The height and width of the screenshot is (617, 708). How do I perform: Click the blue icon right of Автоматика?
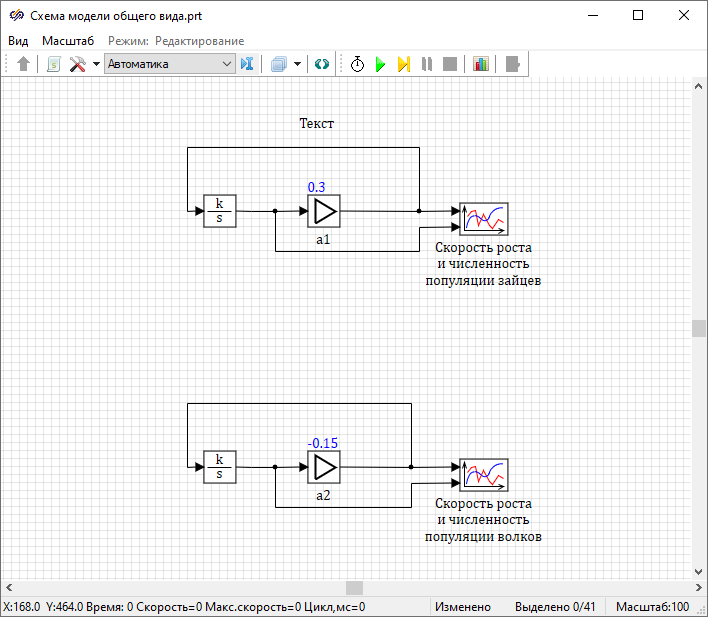(247, 64)
